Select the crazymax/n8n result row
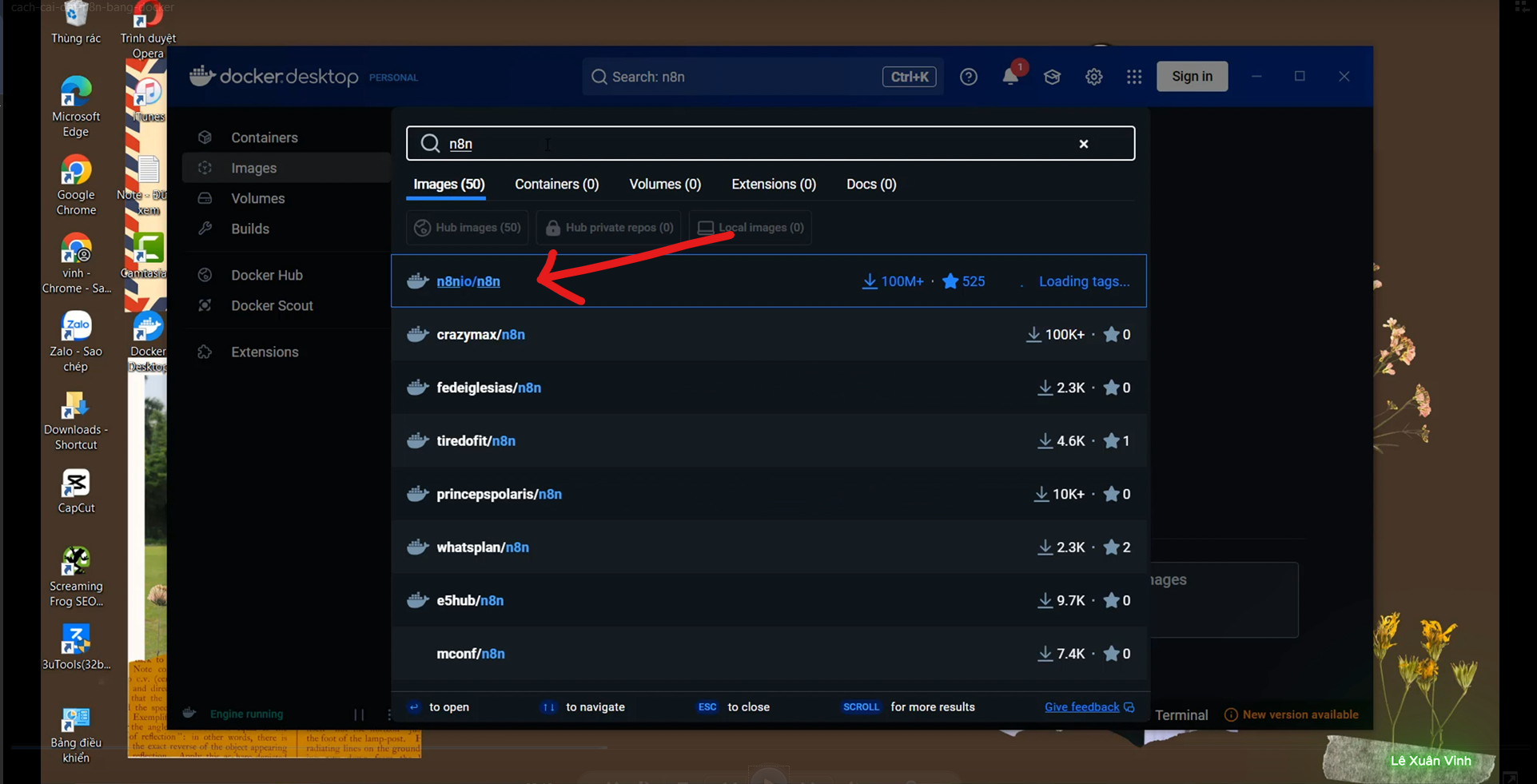This screenshot has width=1537, height=784. coord(768,334)
